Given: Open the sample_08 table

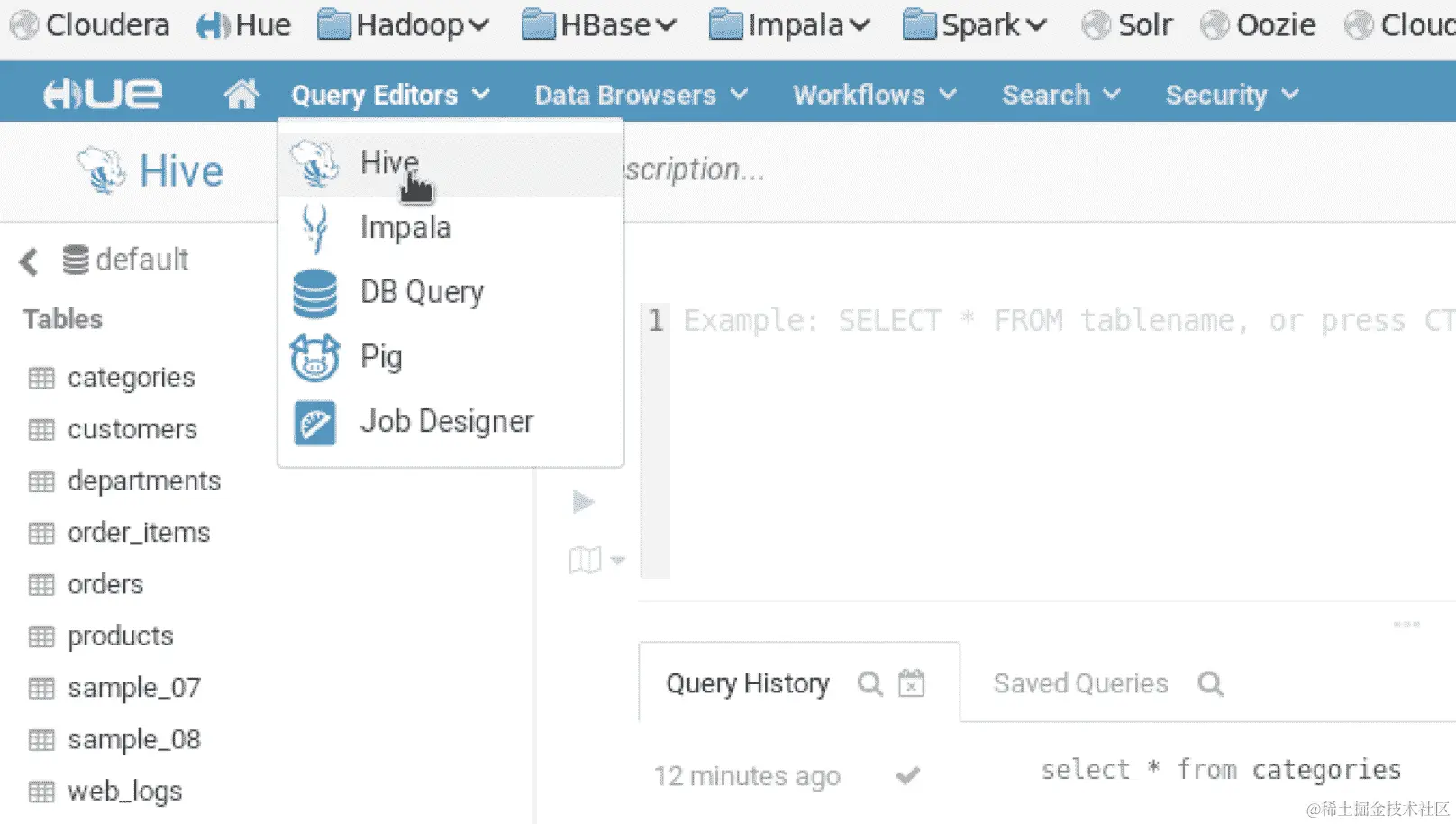Looking at the screenshot, I should coord(134,739).
